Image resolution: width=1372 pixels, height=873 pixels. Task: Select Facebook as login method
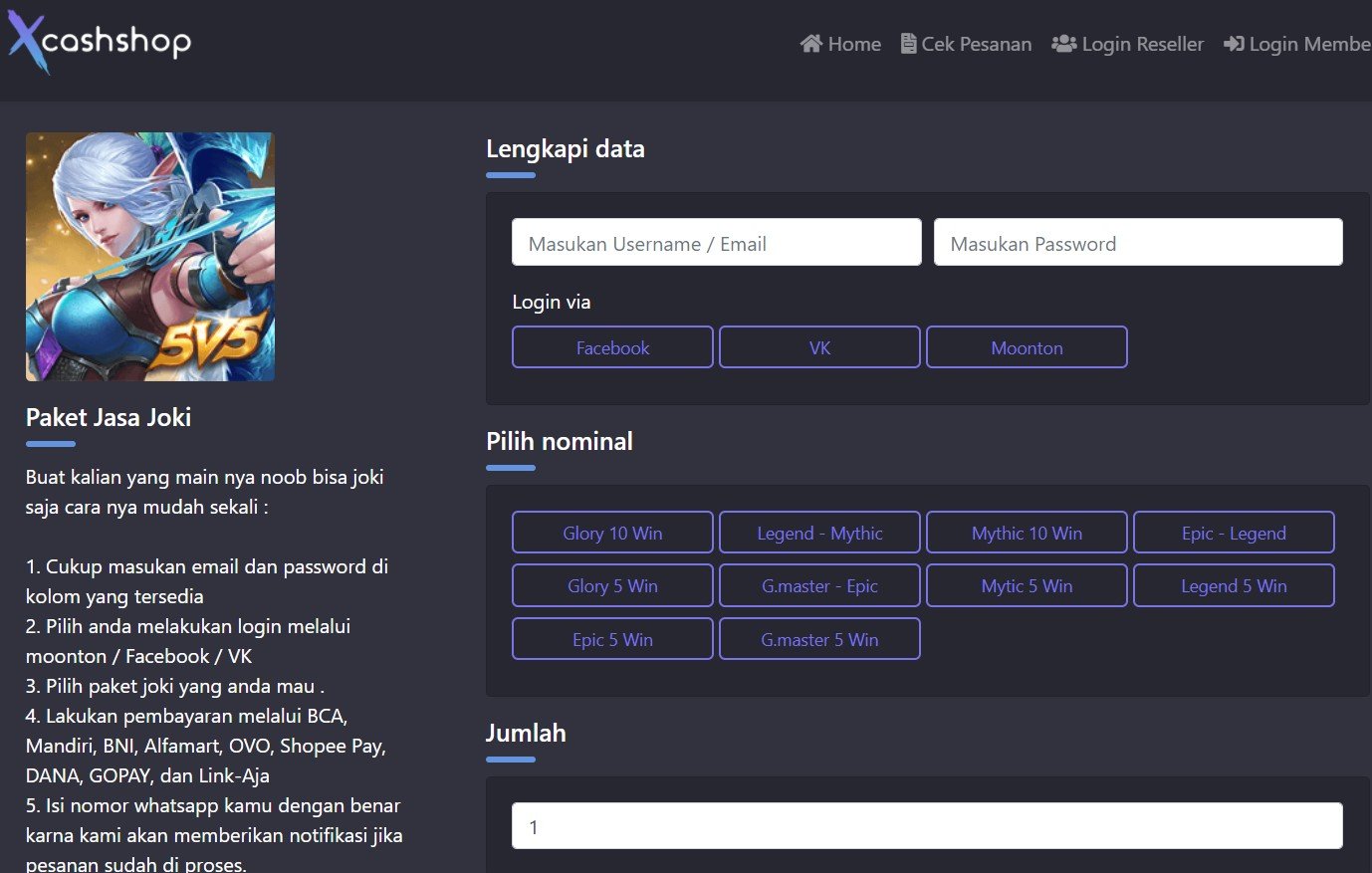(x=612, y=347)
